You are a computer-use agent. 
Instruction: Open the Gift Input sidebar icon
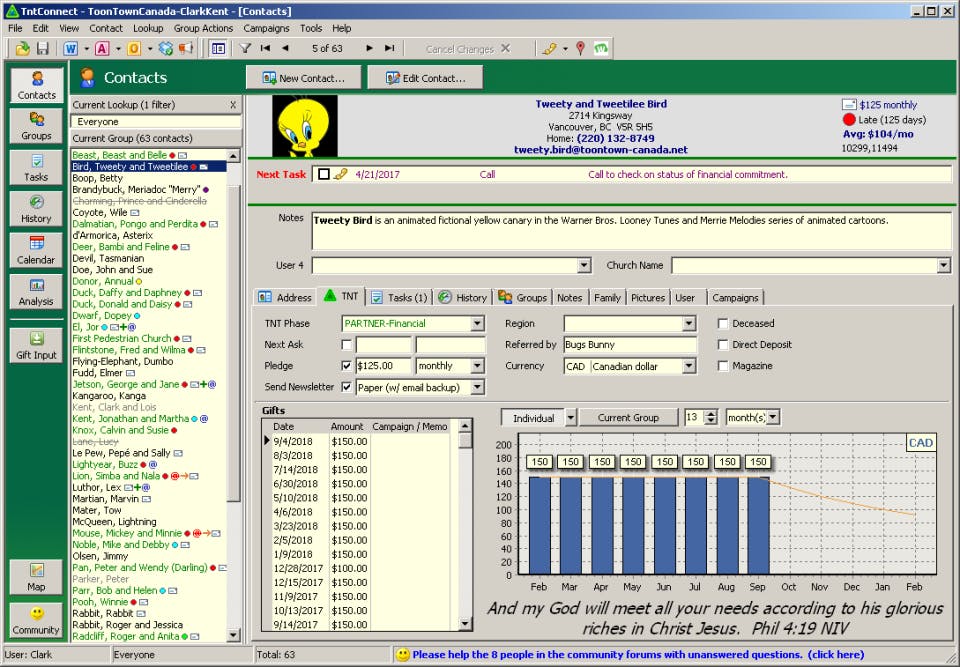(x=37, y=345)
